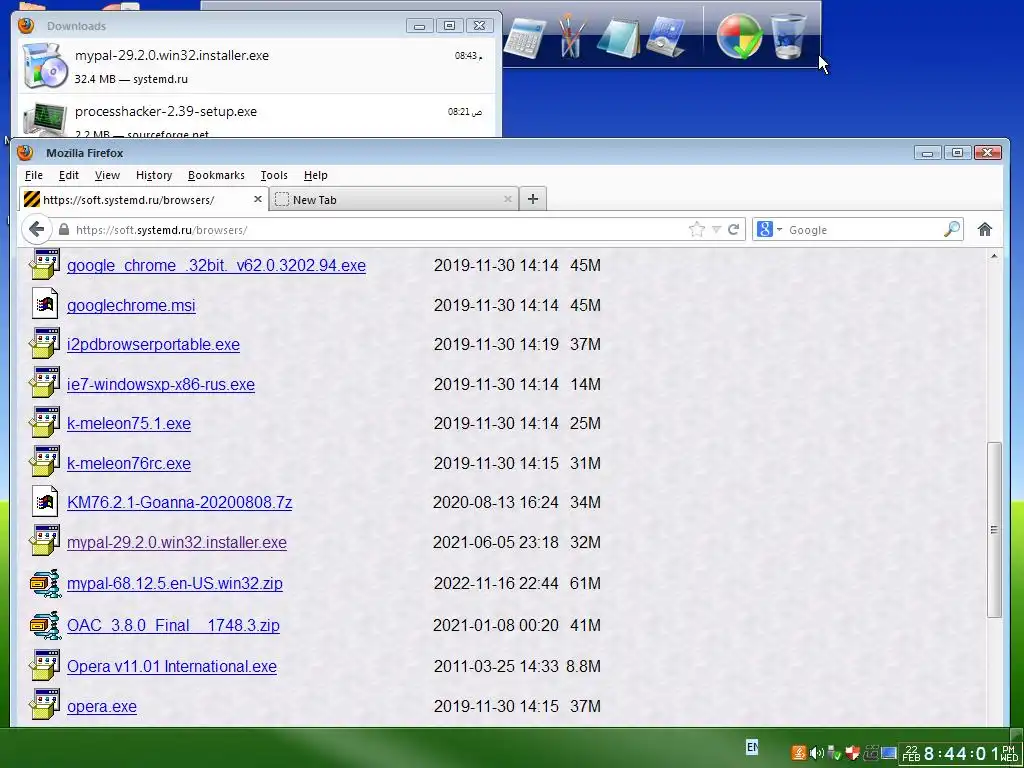Open the calculator icon in the desktop dock

click(525, 37)
